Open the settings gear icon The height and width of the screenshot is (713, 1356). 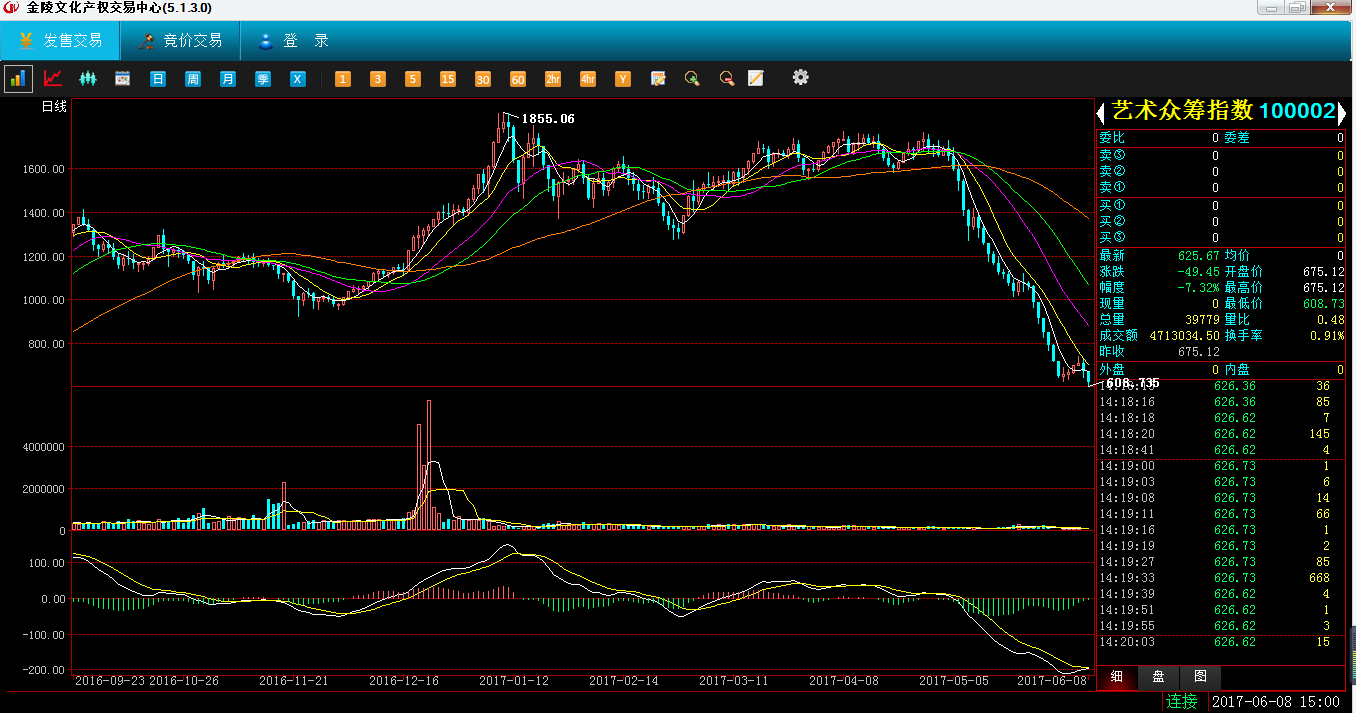800,77
